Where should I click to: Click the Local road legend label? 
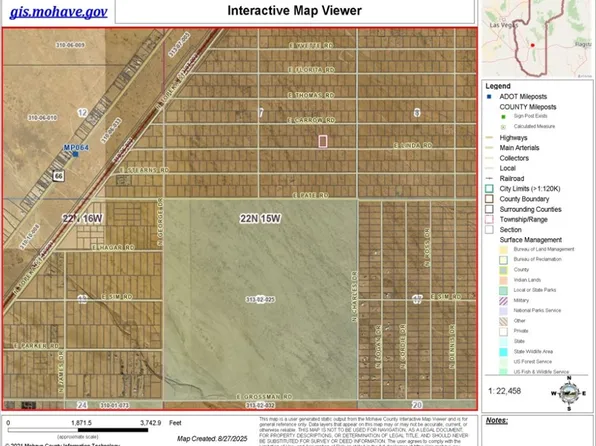(x=507, y=168)
